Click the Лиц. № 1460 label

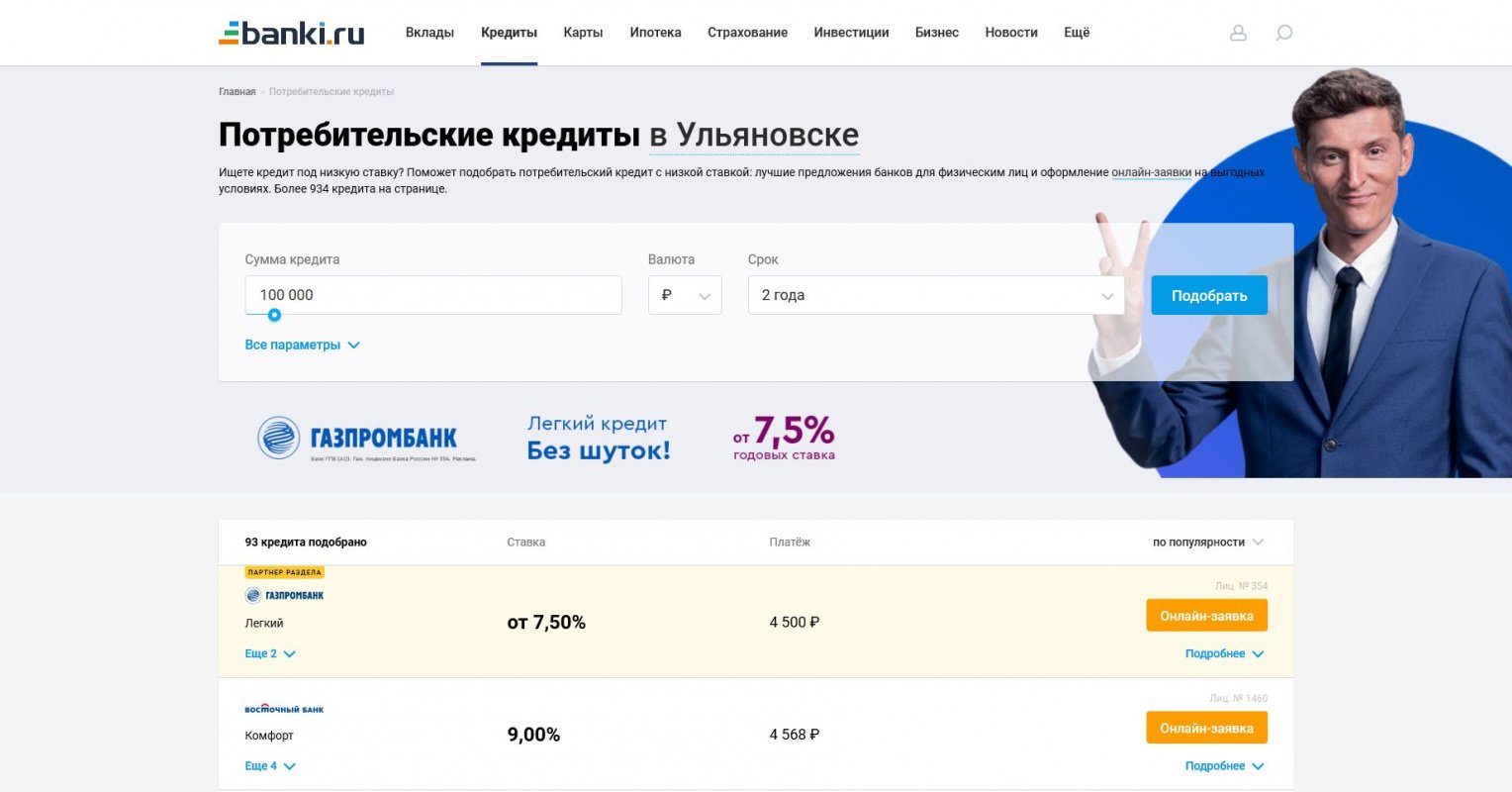(x=1238, y=698)
